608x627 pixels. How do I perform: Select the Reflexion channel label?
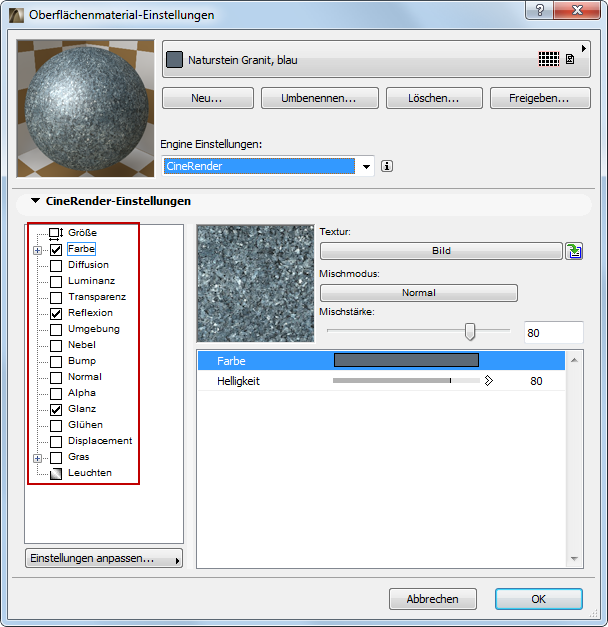[x=90, y=313]
